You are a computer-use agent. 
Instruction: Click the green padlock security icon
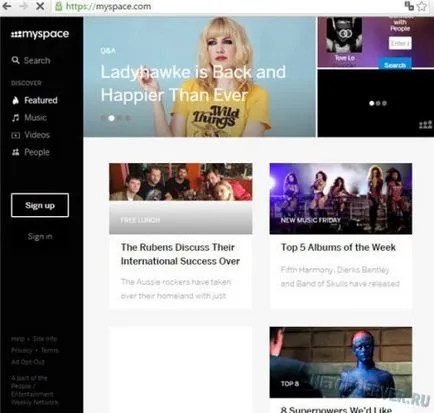[x=59, y=6]
